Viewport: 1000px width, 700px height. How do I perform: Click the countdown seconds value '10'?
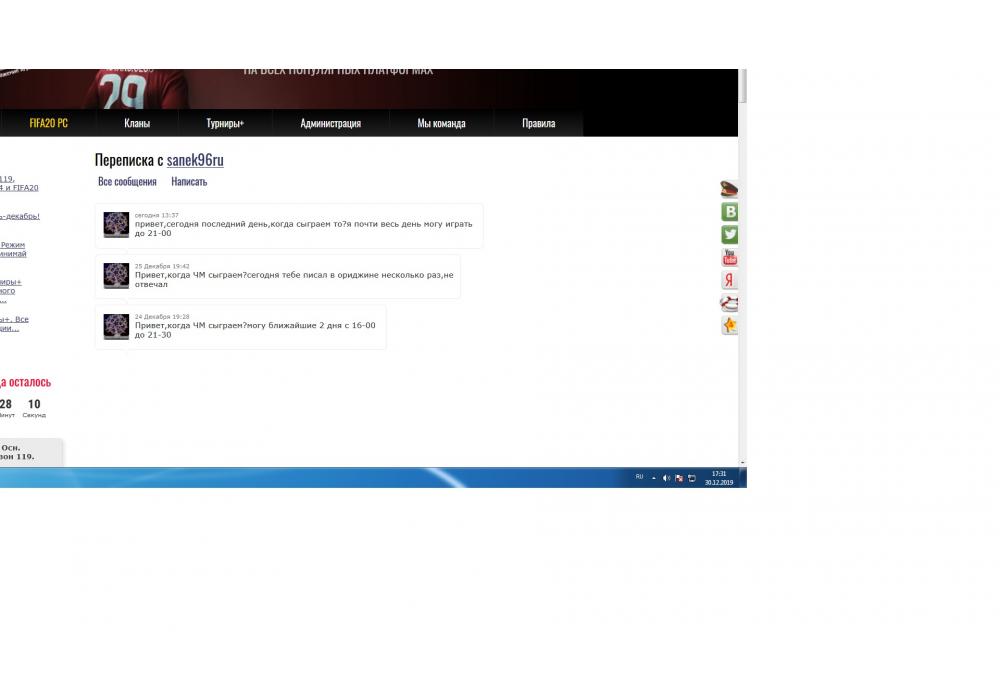coord(34,404)
